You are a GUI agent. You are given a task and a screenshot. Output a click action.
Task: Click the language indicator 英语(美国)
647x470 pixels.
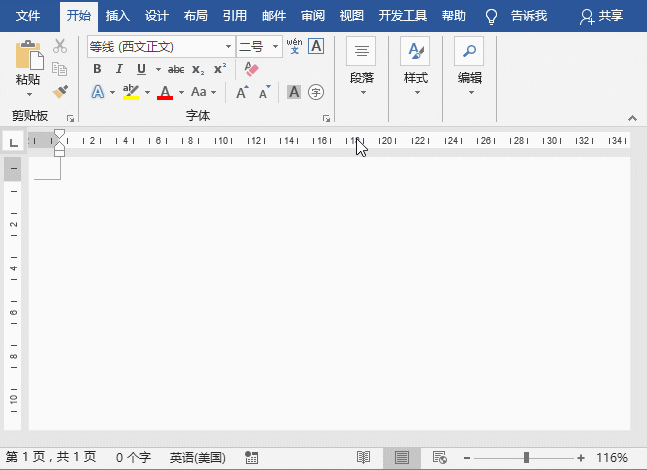click(x=197, y=457)
